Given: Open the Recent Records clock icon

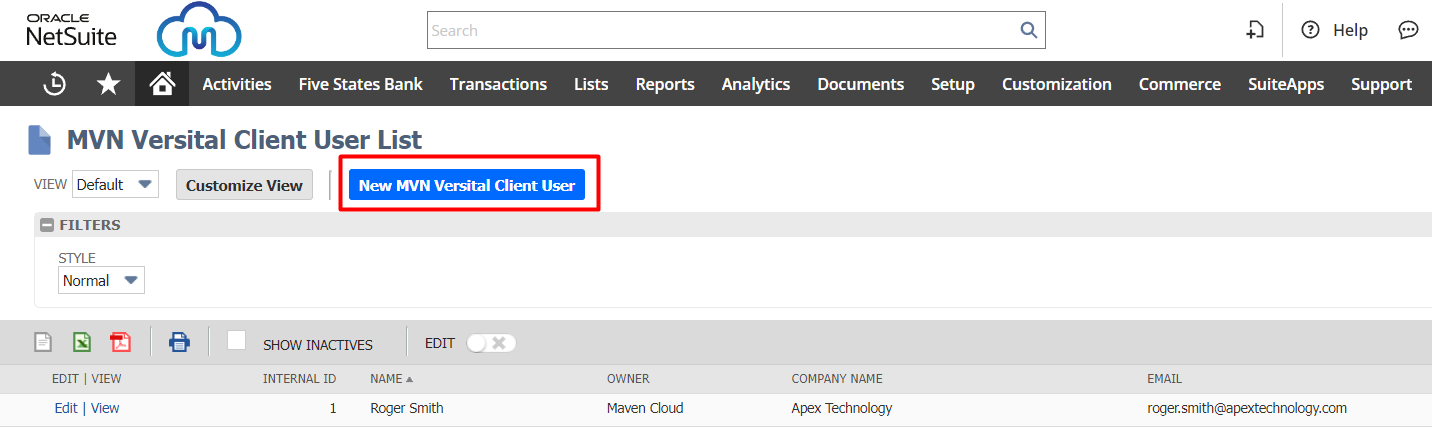Looking at the screenshot, I should (55, 85).
